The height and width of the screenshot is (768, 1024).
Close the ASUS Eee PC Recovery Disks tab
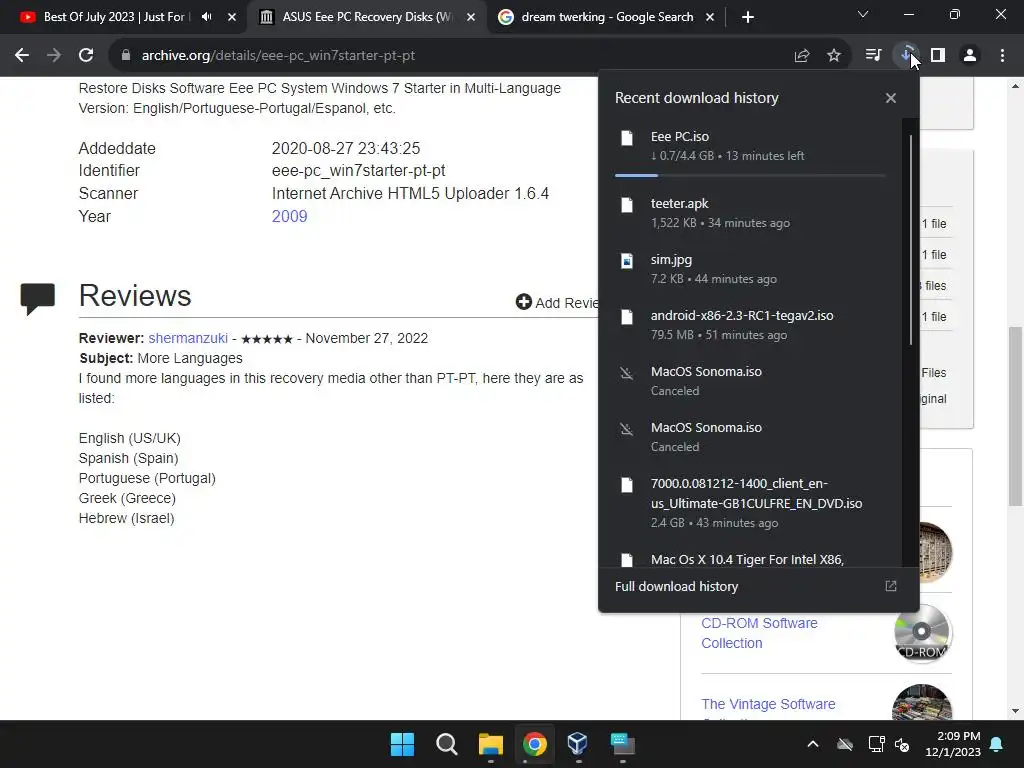(x=471, y=17)
